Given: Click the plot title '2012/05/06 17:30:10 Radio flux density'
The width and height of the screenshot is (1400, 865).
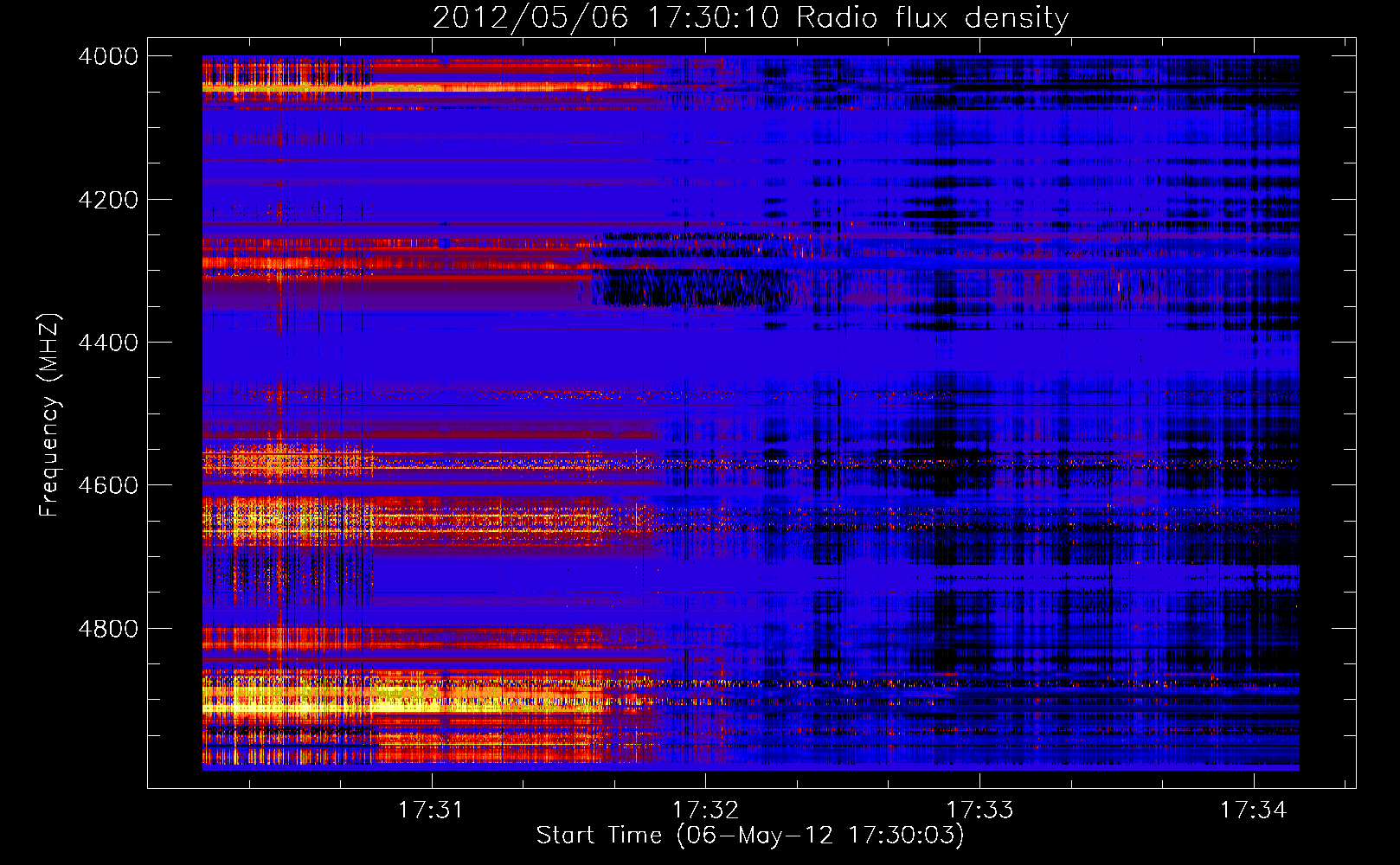Looking at the screenshot, I should tap(750, 17).
